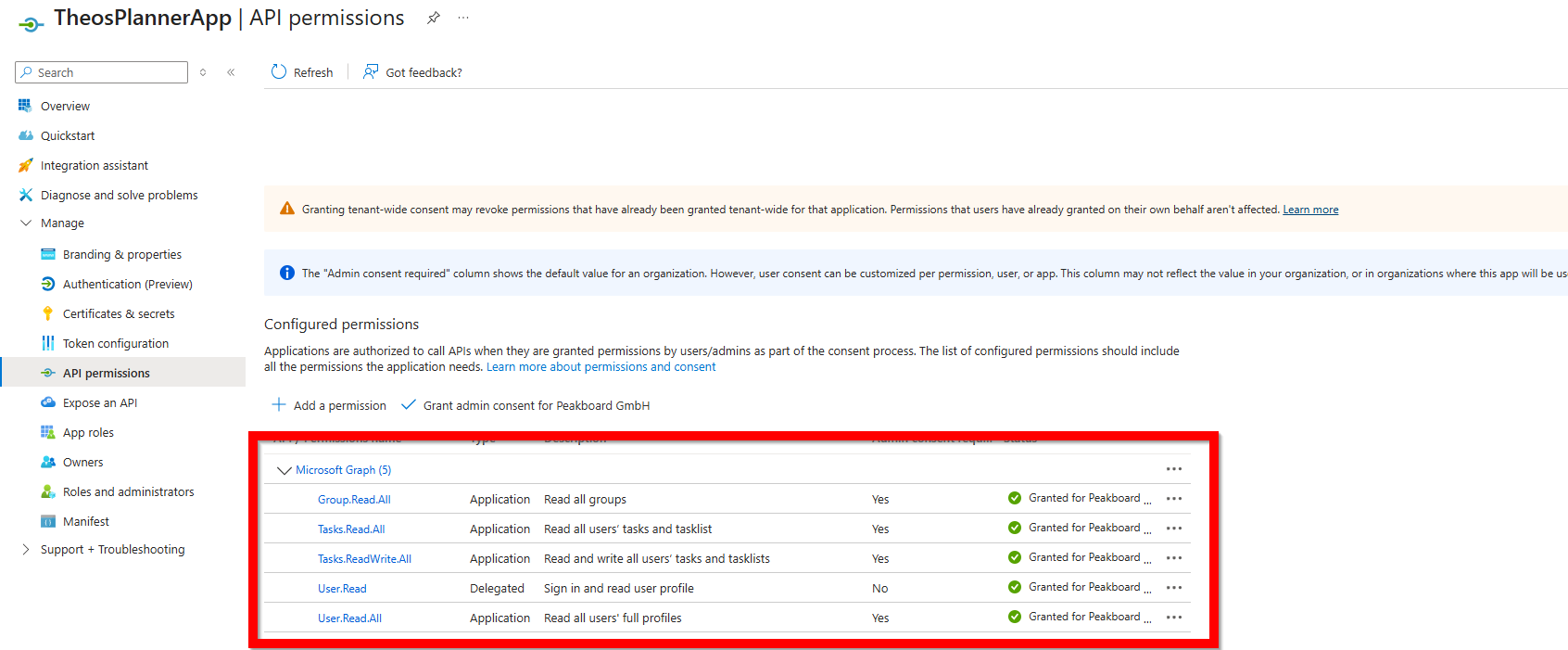The height and width of the screenshot is (650, 1568).
Task: Click the Owners people icon
Action: [48, 462]
